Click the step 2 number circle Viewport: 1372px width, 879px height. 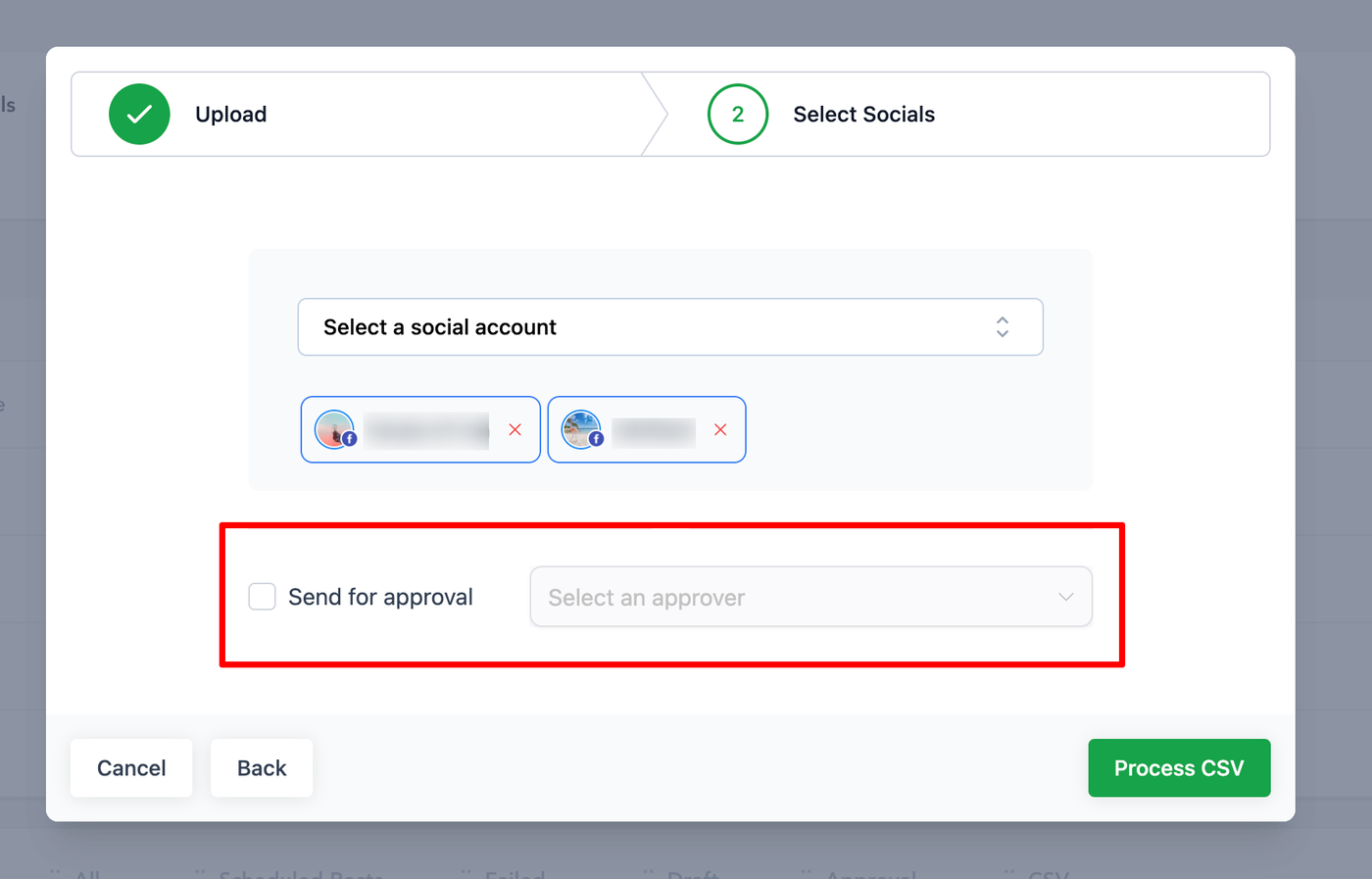pos(737,114)
